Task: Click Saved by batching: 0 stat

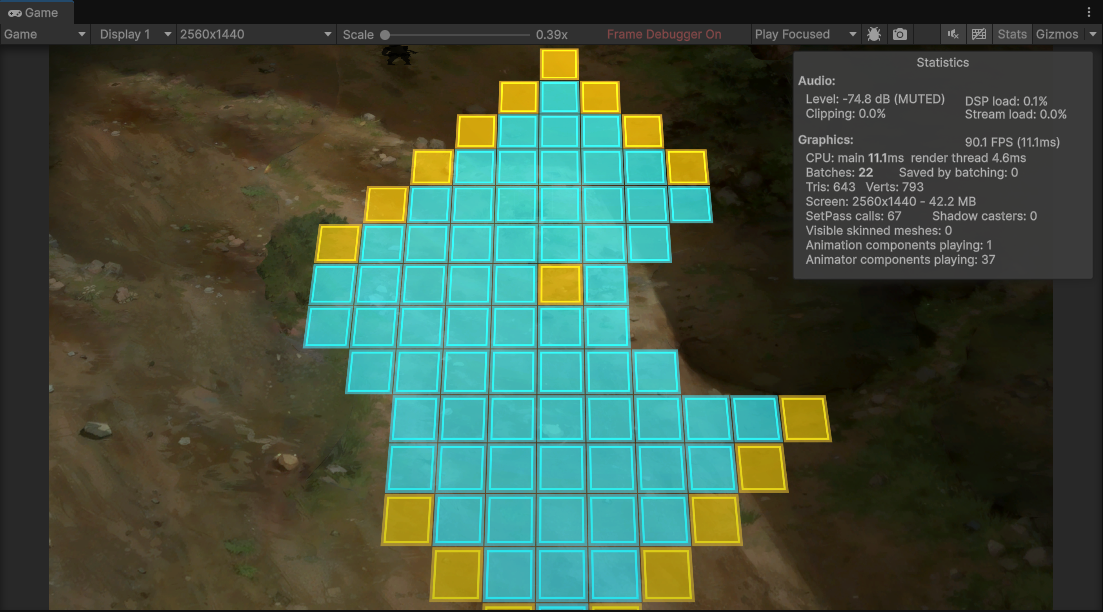Action: coord(958,172)
